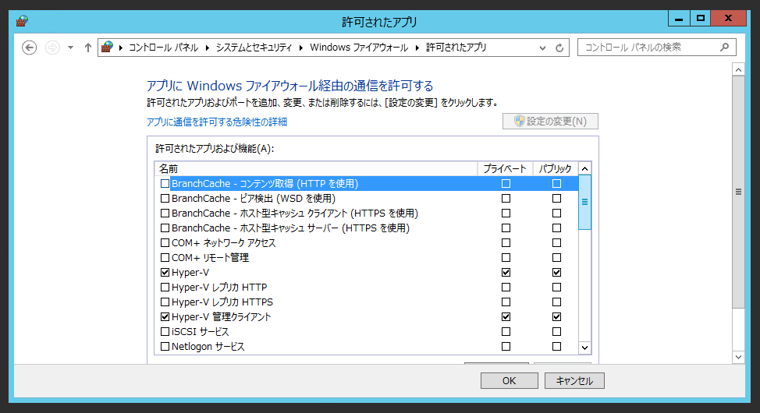
Task: Click the OK button
Action: [509, 381]
